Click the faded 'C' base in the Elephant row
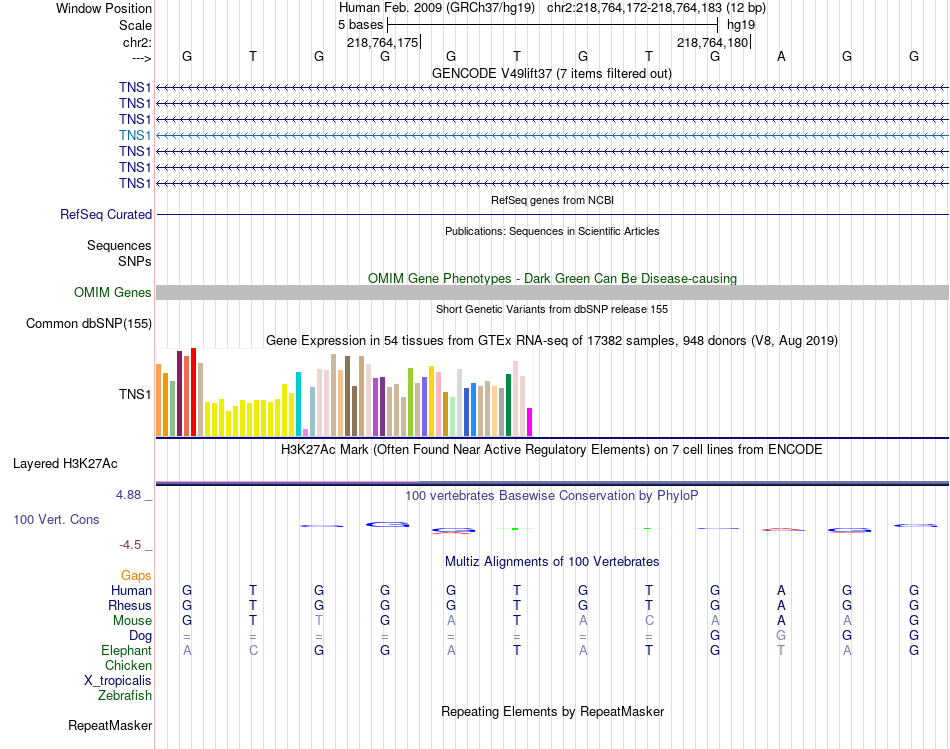The height and width of the screenshot is (749, 950). click(x=253, y=650)
